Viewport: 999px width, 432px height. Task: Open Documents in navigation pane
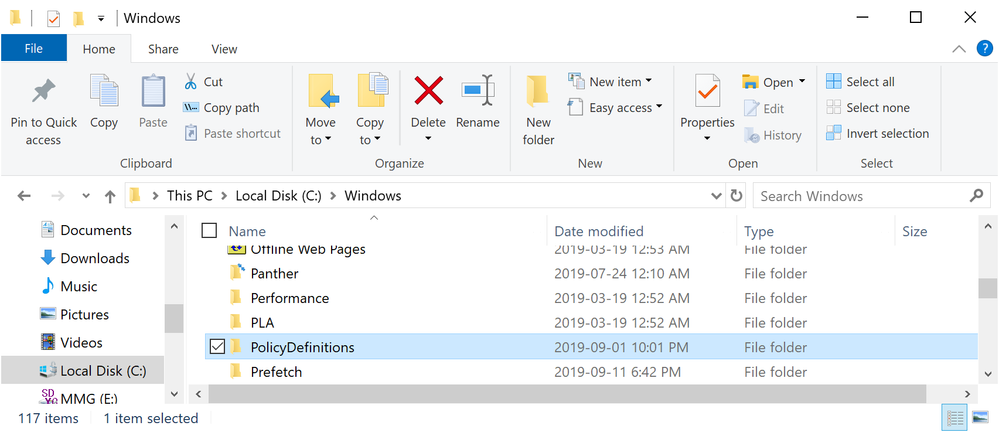click(x=85, y=230)
